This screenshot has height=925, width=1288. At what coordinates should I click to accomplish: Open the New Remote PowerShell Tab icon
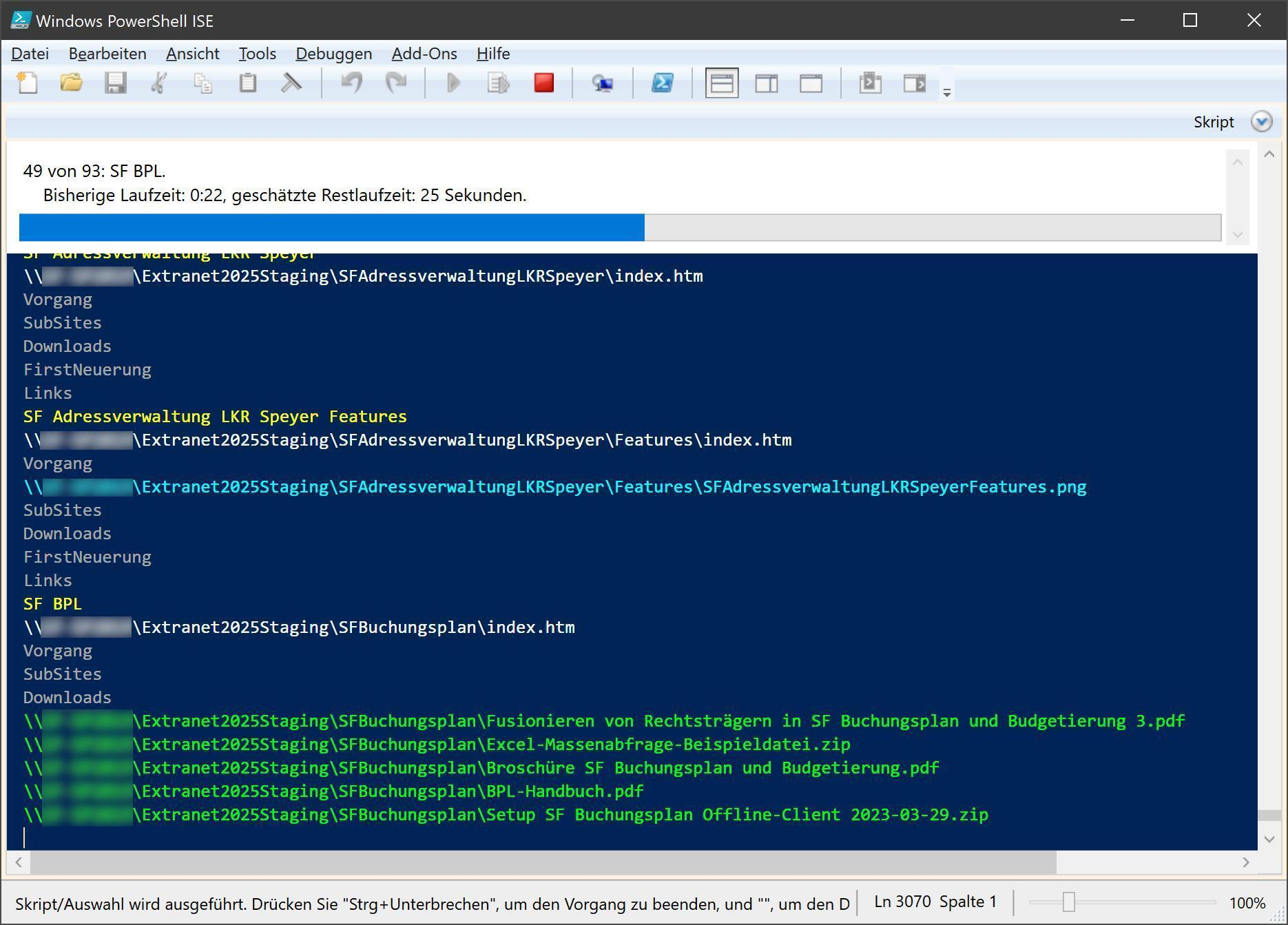pyautogui.click(x=603, y=83)
